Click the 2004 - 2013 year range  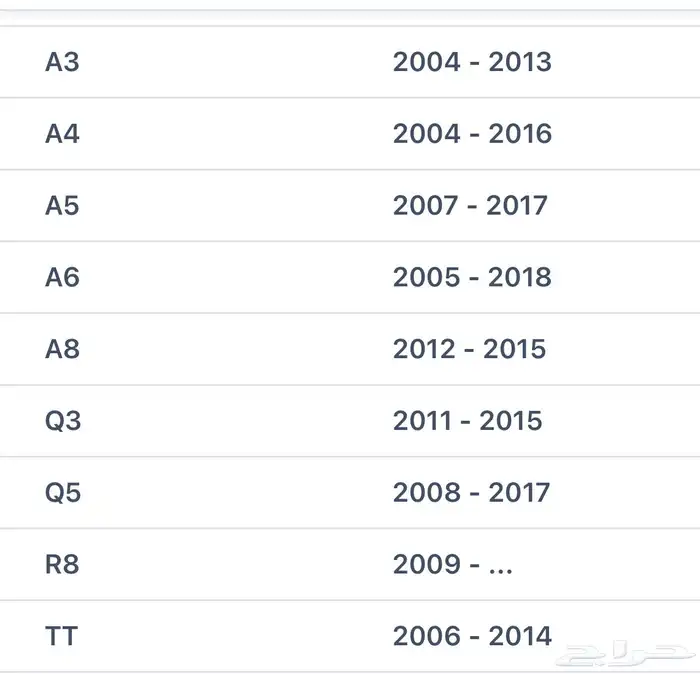472,62
